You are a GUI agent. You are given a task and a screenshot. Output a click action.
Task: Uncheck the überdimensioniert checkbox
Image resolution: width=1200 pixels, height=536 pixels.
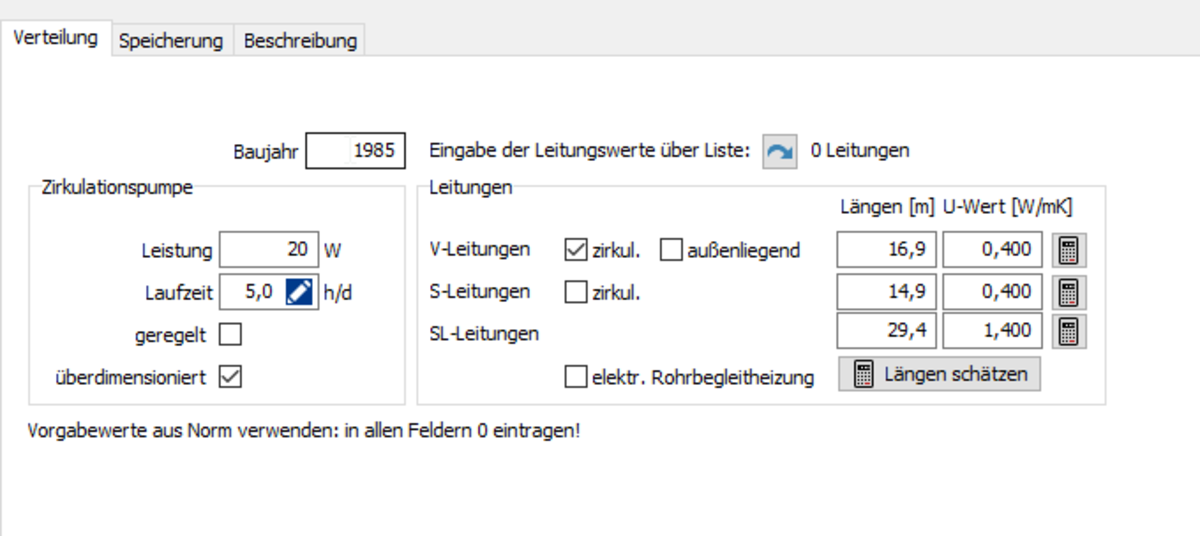230,377
